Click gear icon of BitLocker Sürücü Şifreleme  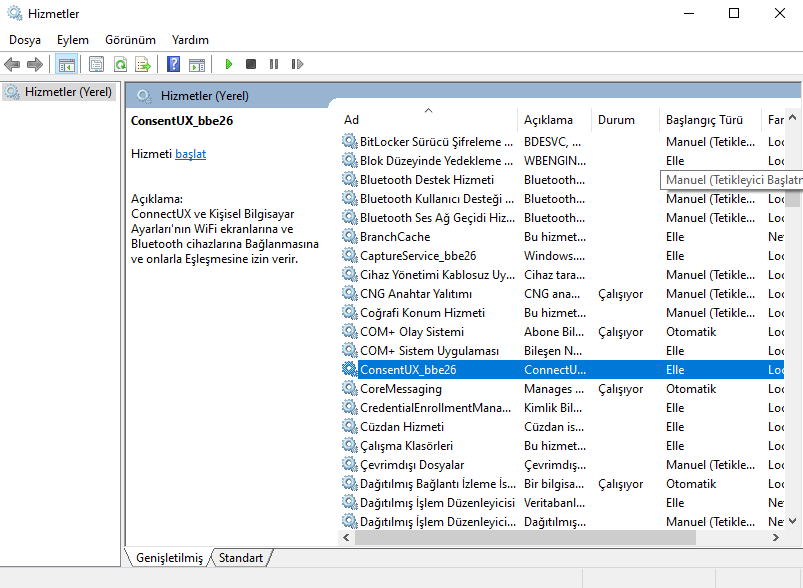coord(350,141)
